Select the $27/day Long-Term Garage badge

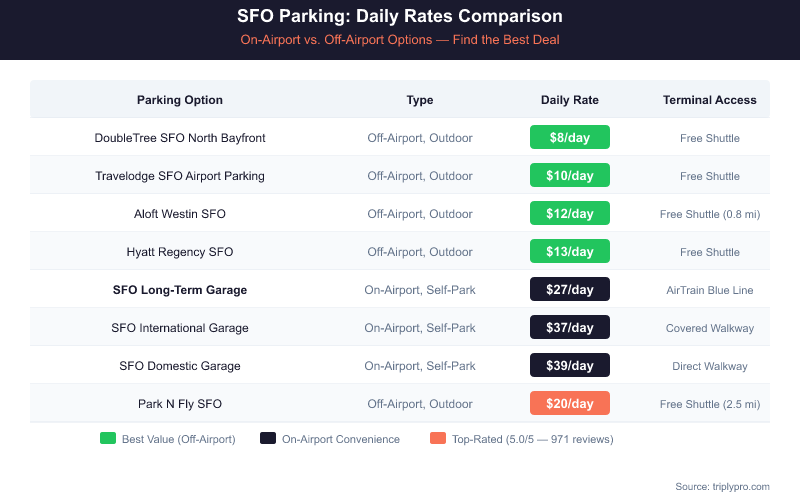[x=570, y=290]
